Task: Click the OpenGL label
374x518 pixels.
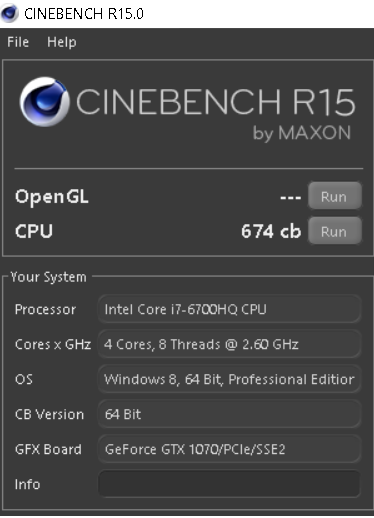Action: (x=52, y=197)
